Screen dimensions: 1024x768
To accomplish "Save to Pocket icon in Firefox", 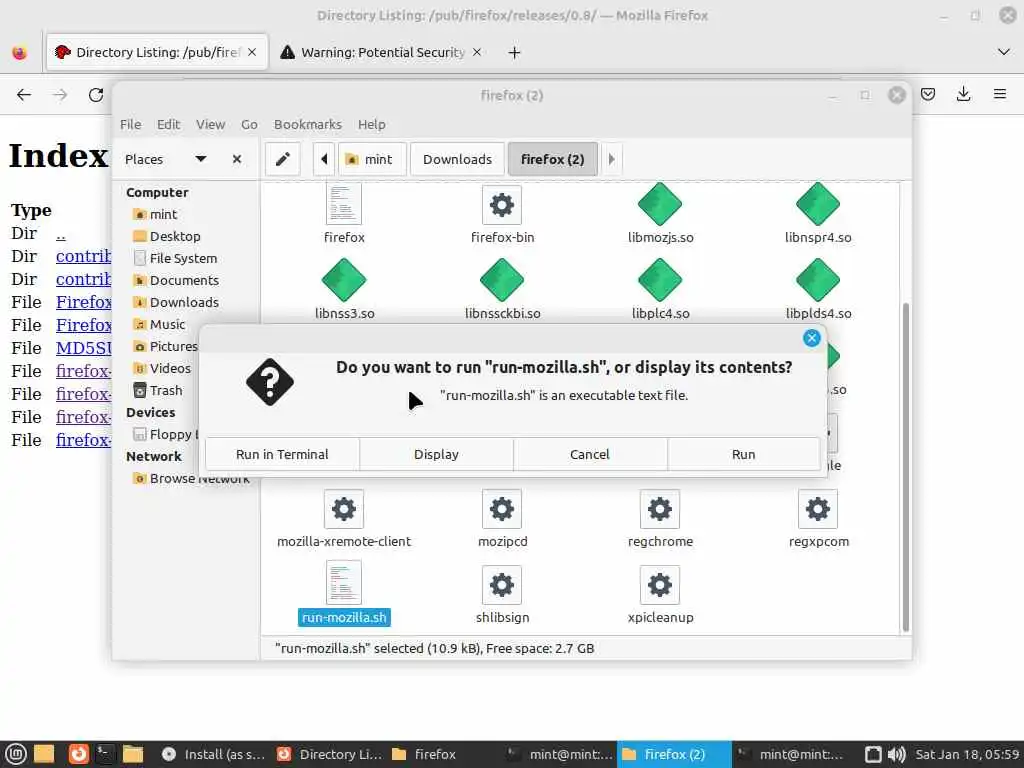I will pyautogui.click(x=927, y=95).
